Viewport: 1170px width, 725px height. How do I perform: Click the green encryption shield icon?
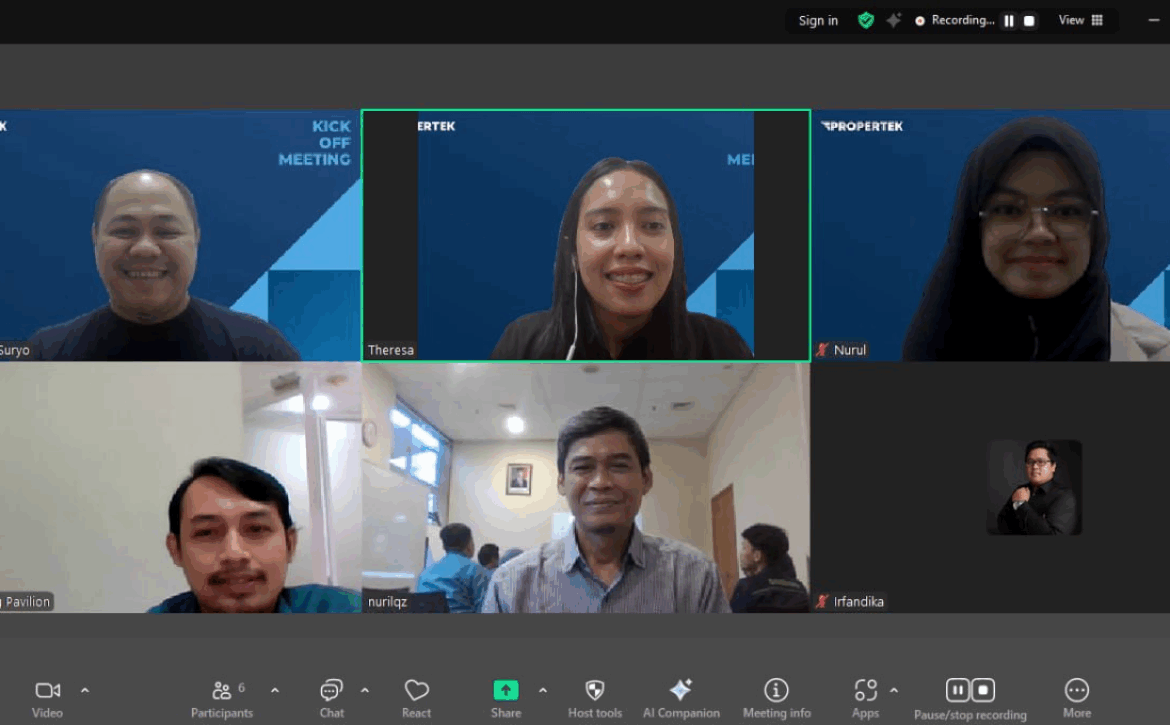pyautogui.click(x=866, y=20)
